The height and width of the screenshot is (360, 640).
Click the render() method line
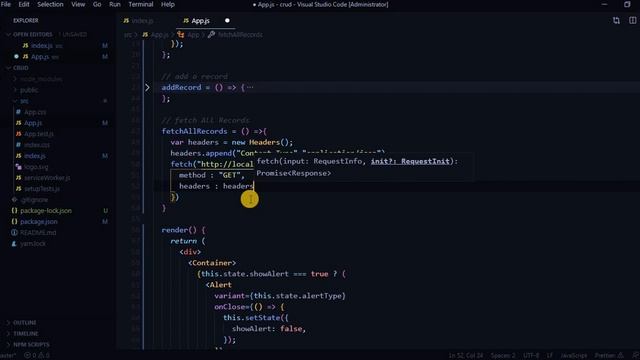coord(183,230)
